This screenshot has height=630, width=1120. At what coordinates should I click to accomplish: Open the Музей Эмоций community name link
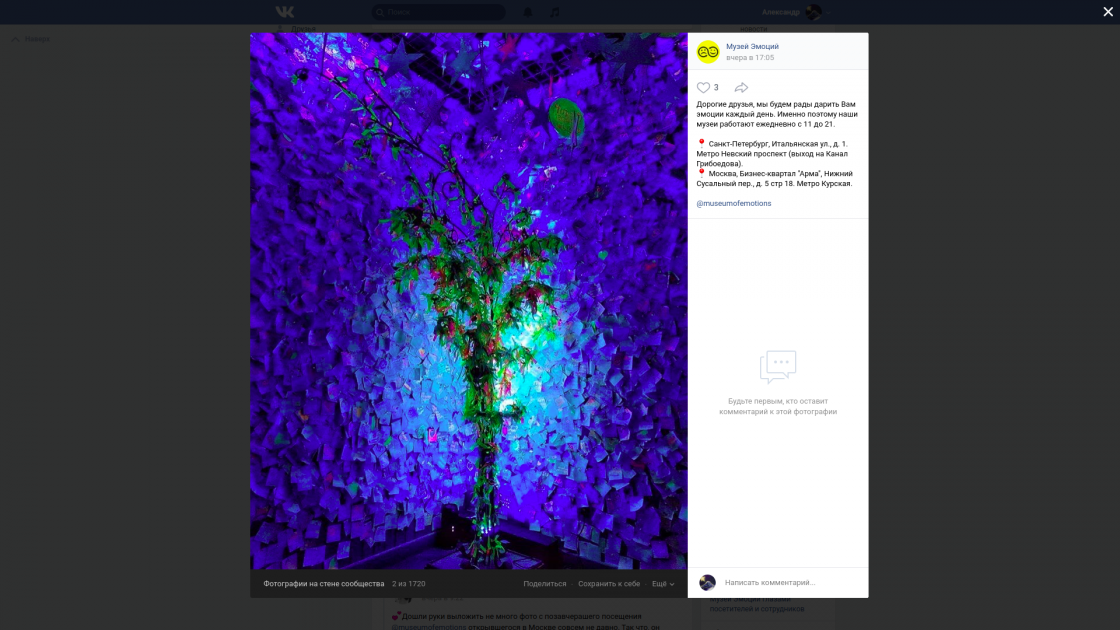point(752,46)
